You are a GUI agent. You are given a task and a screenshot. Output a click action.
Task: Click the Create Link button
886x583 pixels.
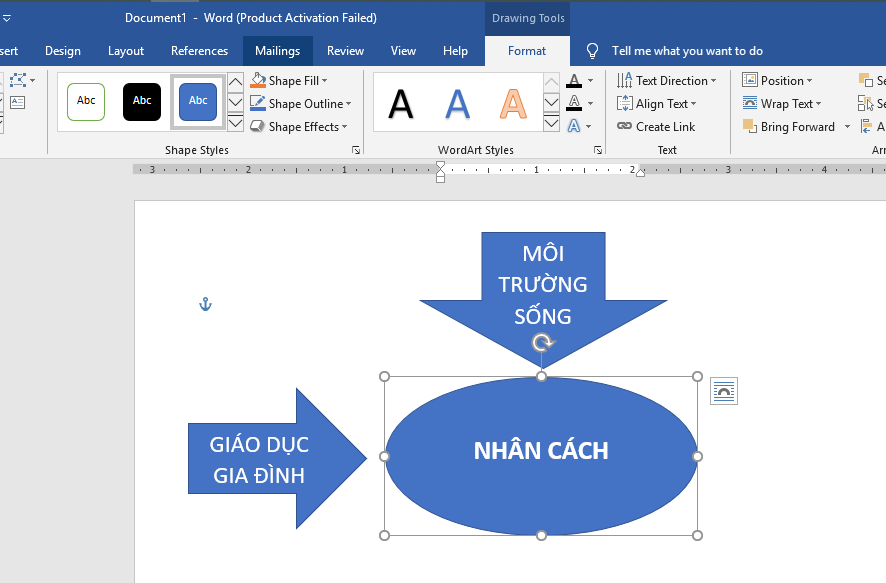(x=656, y=127)
